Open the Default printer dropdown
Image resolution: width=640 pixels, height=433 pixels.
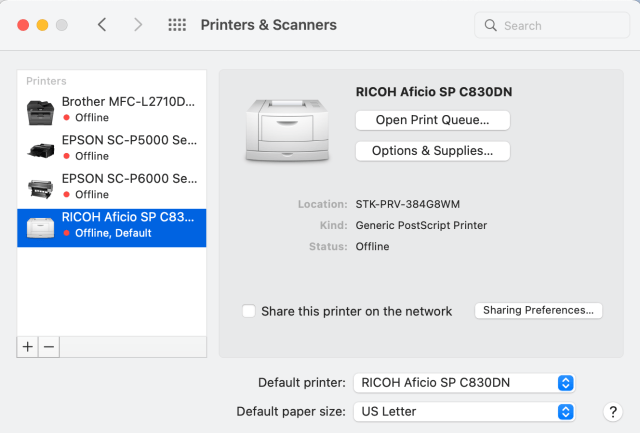point(465,383)
